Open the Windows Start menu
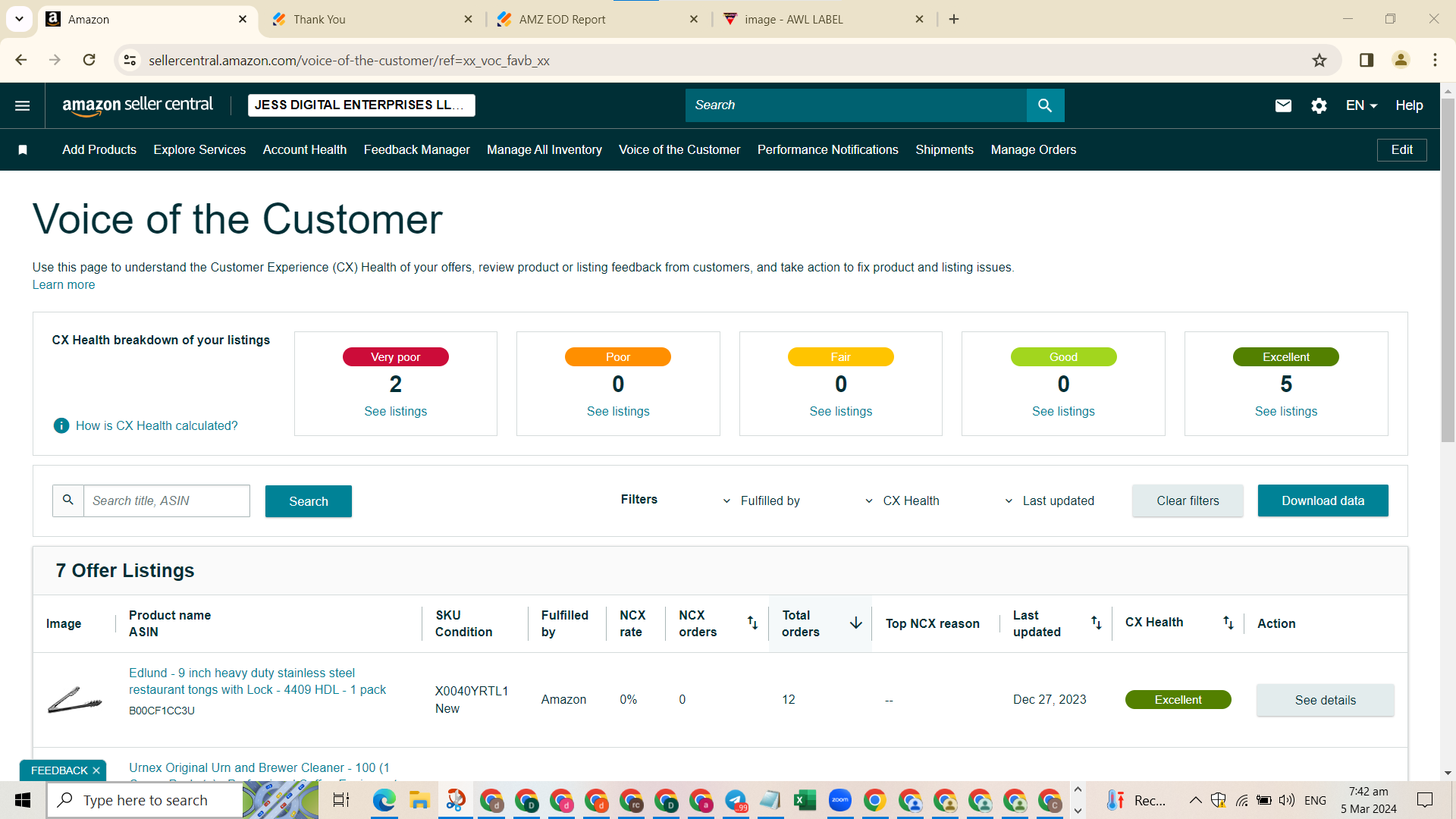The height and width of the screenshot is (819, 1456). coord(23,800)
